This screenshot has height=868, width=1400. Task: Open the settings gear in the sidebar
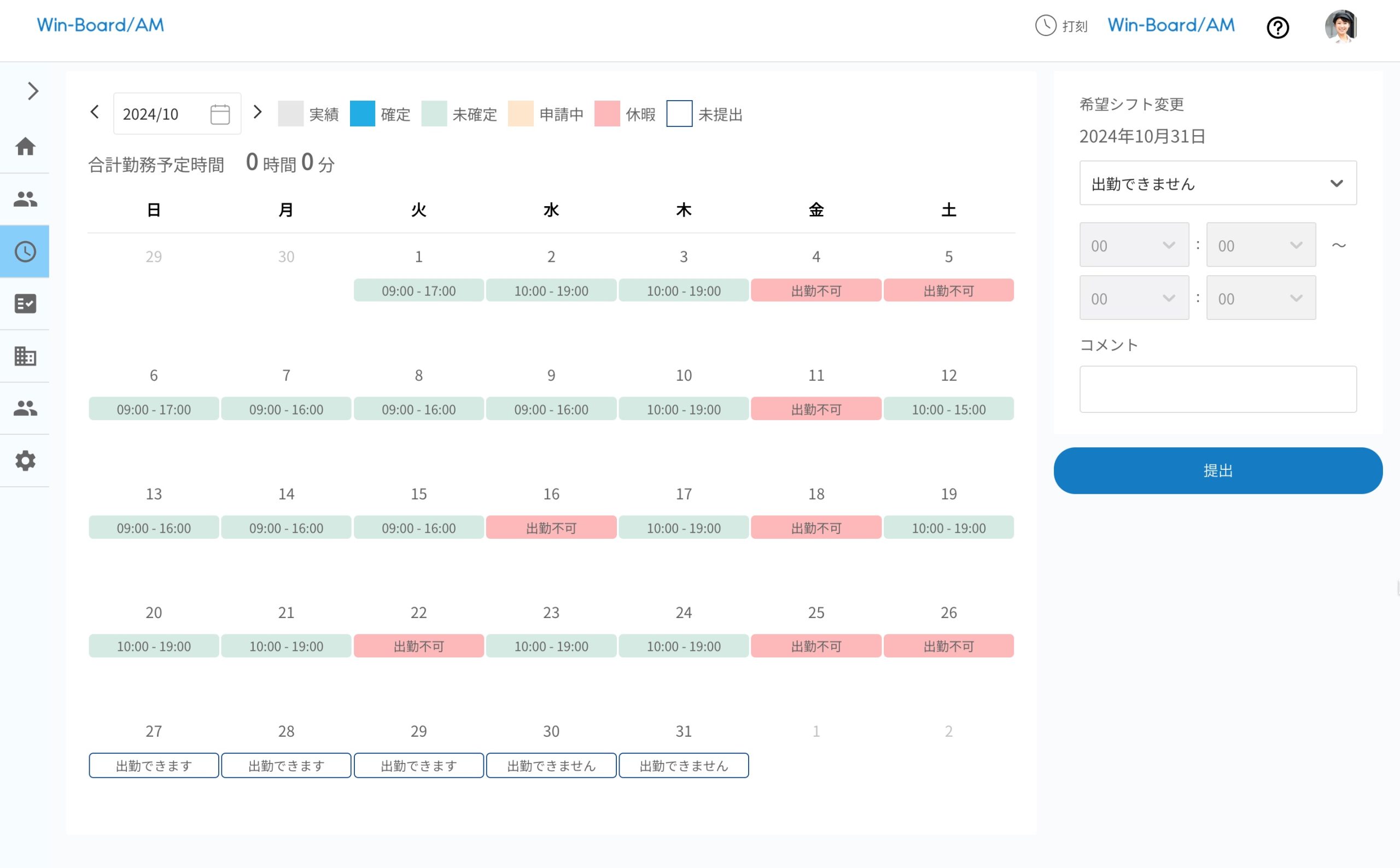(x=25, y=461)
